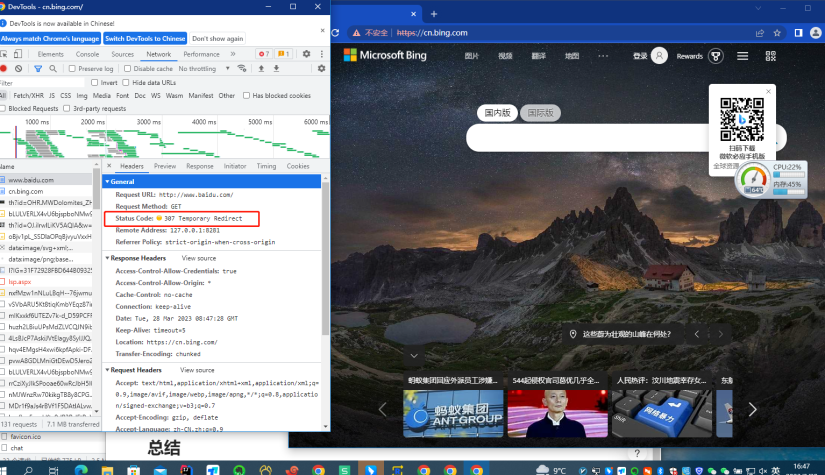825x475 pixels.
Task: Toggle the network filter funnel icon
Action: [x=38, y=68]
